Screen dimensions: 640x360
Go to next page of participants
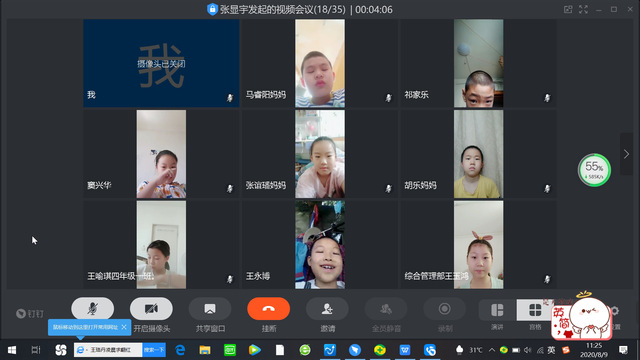[627, 154]
